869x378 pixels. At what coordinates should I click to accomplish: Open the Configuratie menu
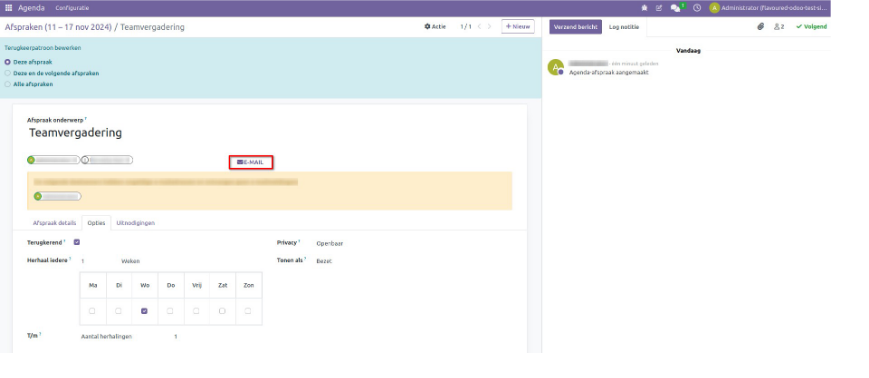[x=72, y=8]
